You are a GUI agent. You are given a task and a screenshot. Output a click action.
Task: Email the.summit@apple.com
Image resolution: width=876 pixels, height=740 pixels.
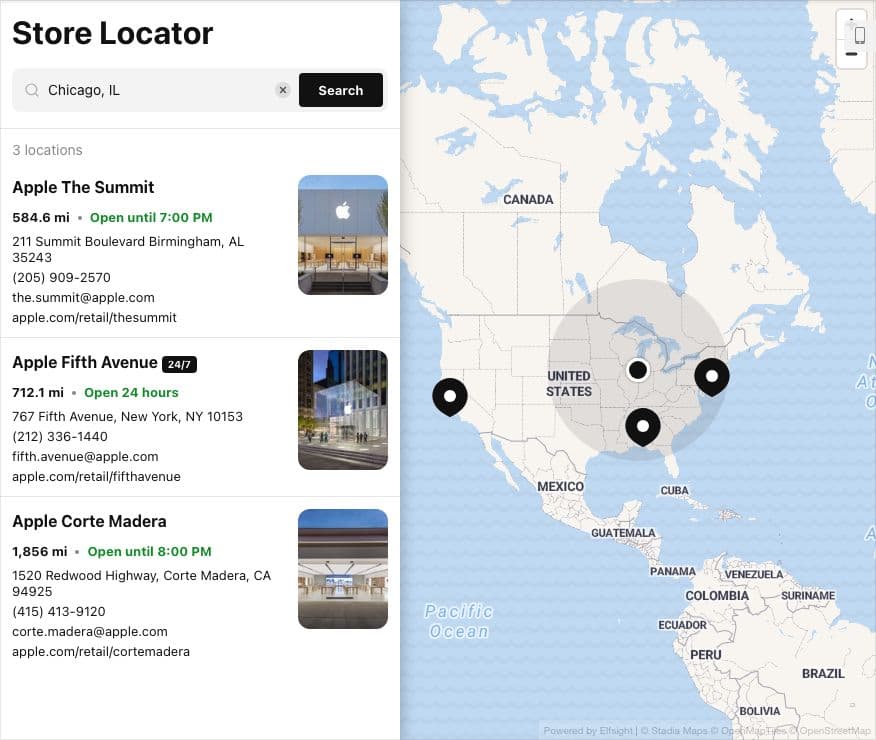click(83, 298)
